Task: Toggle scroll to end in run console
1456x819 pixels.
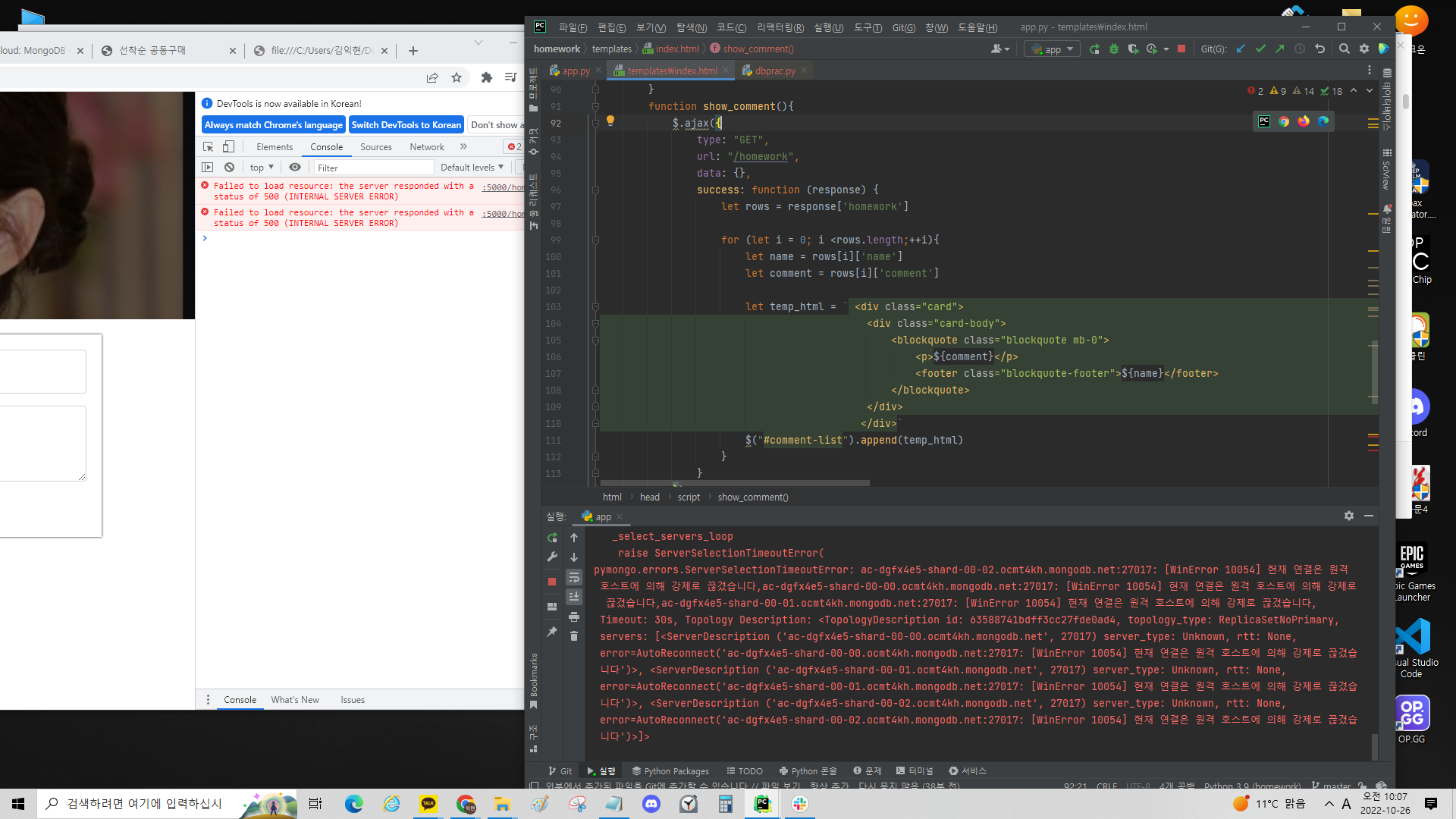Action: (x=574, y=597)
